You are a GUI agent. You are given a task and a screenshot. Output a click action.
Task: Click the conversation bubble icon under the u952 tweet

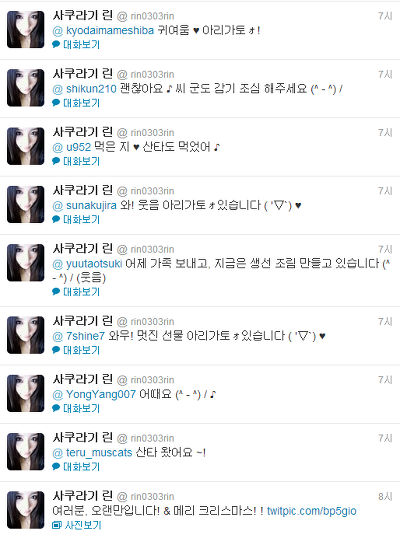(56, 161)
